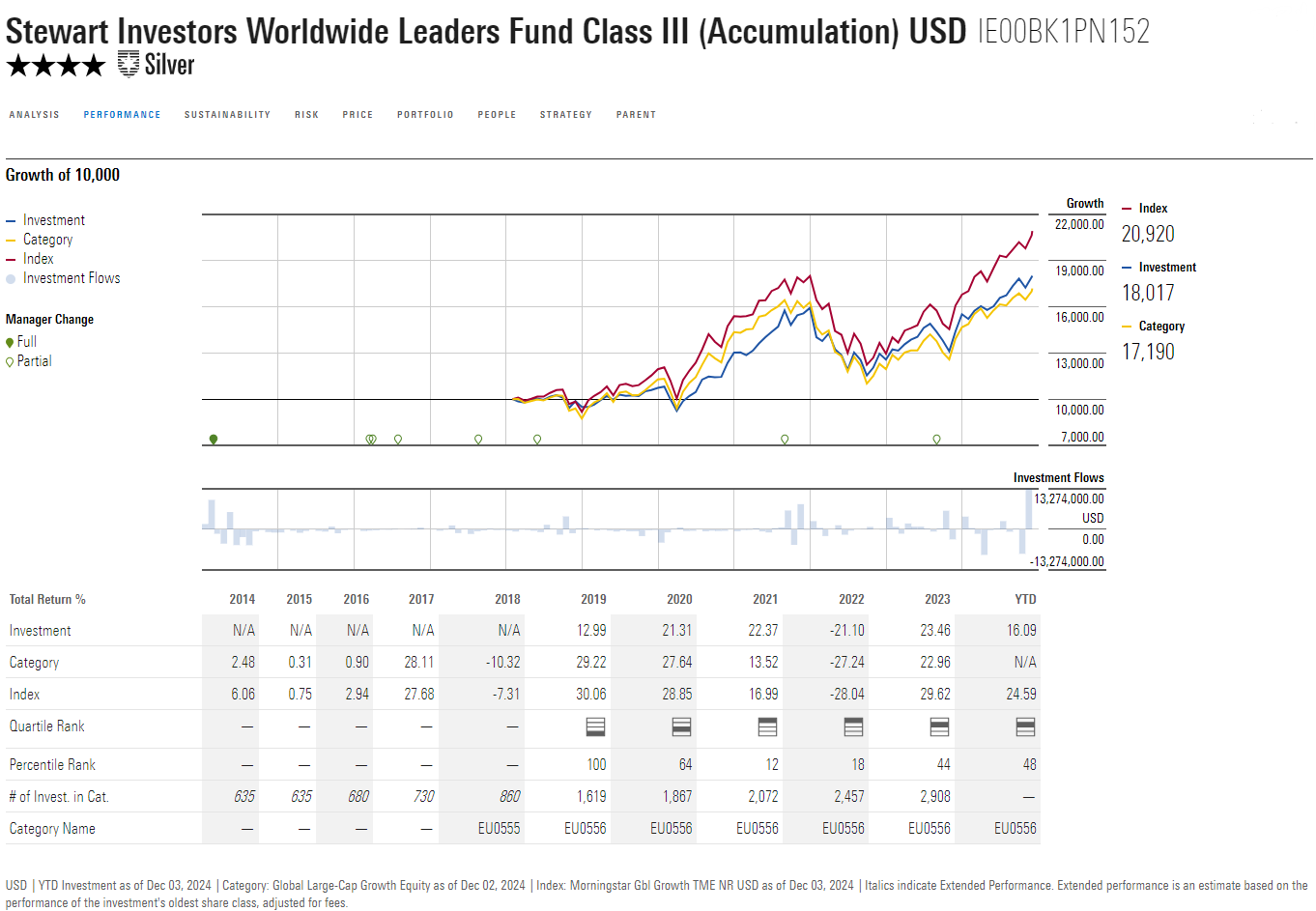Click the ISIN code IE00BK1PN152
1316x911 pixels.
coord(1064,31)
